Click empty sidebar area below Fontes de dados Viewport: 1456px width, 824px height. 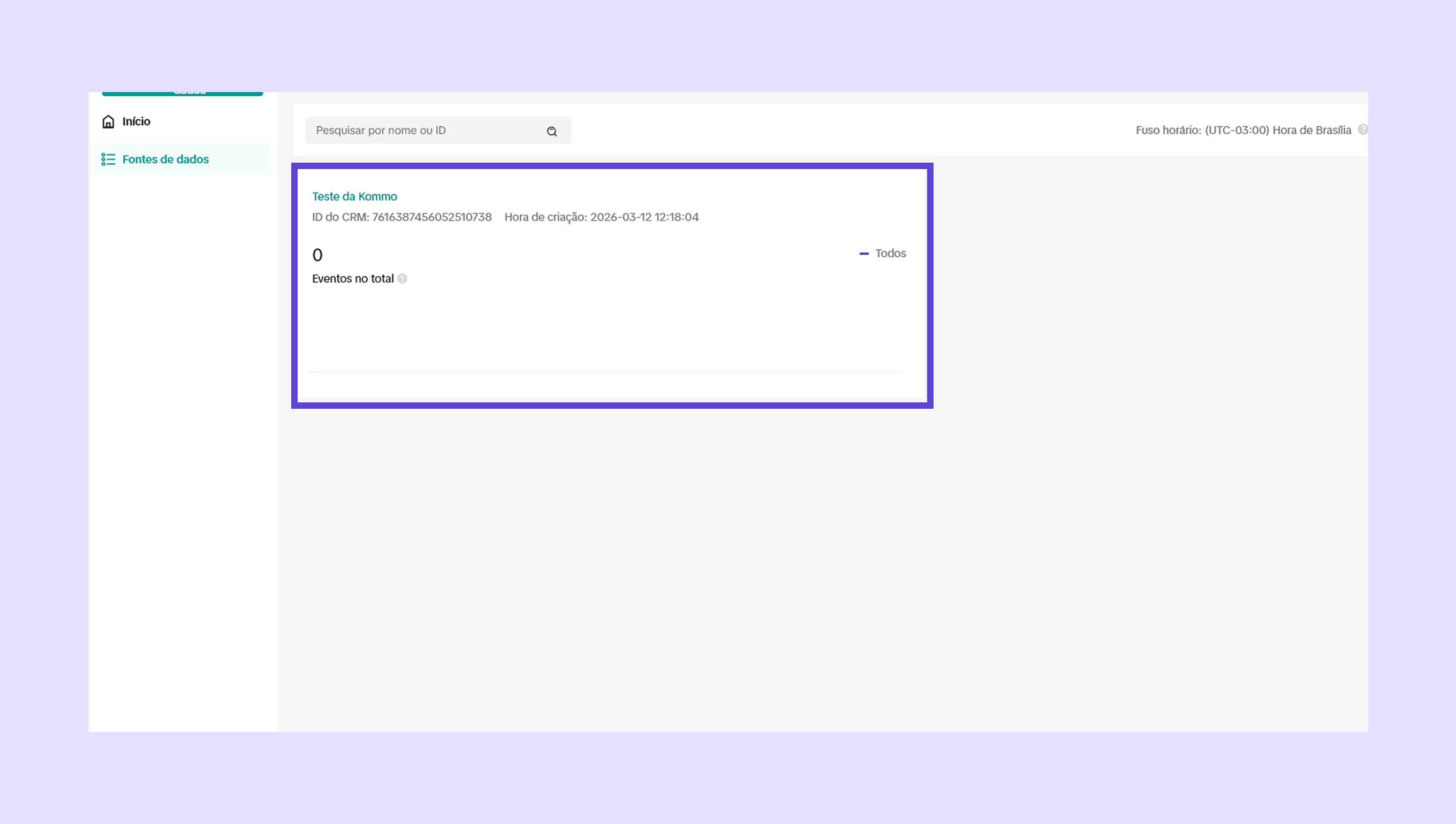point(183,453)
